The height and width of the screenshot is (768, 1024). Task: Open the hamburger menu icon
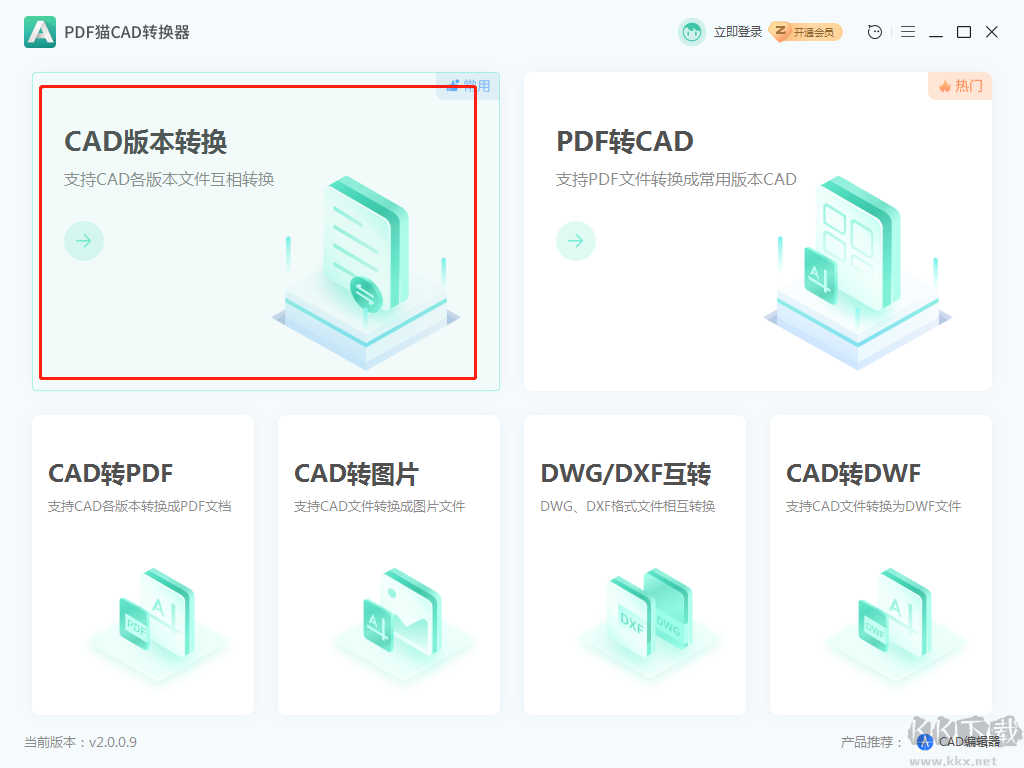[908, 32]
